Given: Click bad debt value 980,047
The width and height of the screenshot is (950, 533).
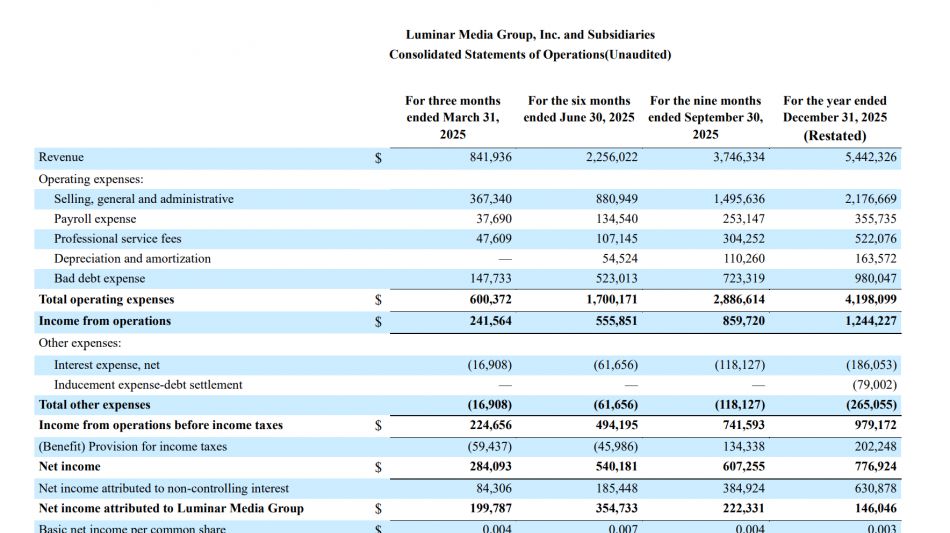Looking at the screenshot, I should [875, 279].
